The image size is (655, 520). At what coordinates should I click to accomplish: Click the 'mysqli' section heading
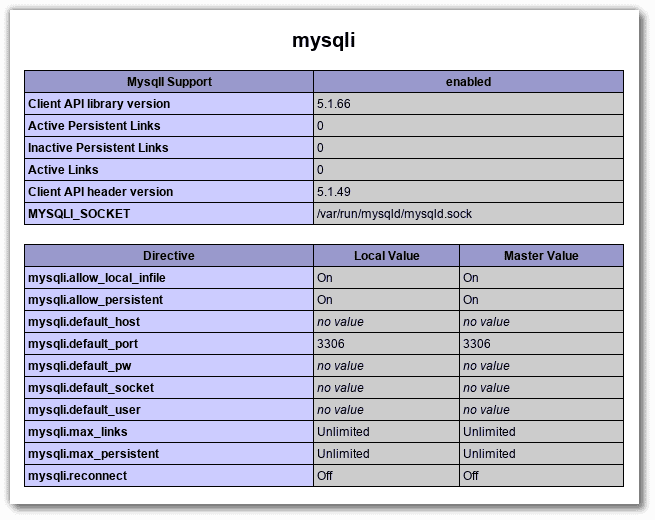pos(323,41)
